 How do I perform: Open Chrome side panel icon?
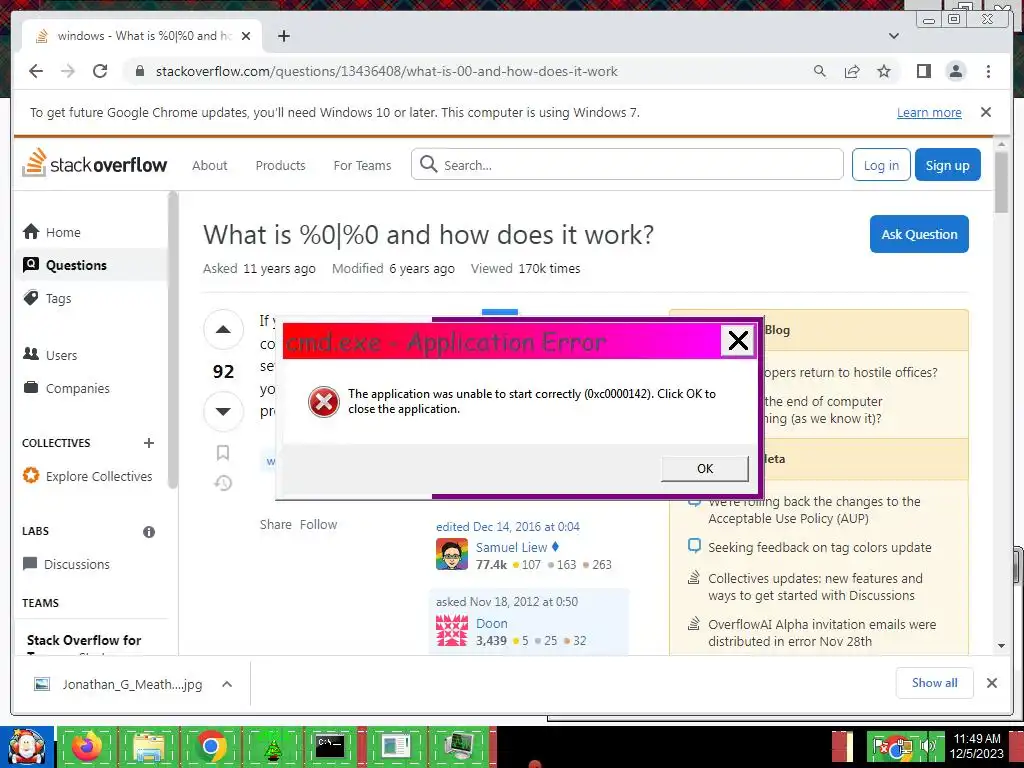click(x=923, y=71)
